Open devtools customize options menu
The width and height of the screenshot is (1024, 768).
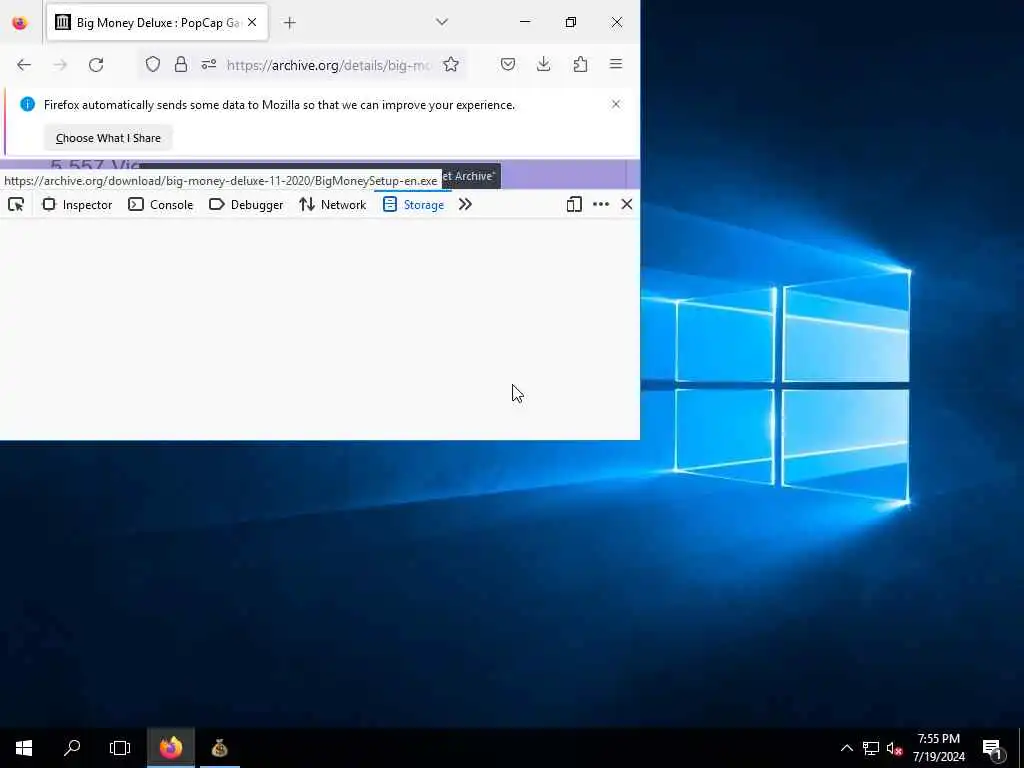click(x=601, y=204)
